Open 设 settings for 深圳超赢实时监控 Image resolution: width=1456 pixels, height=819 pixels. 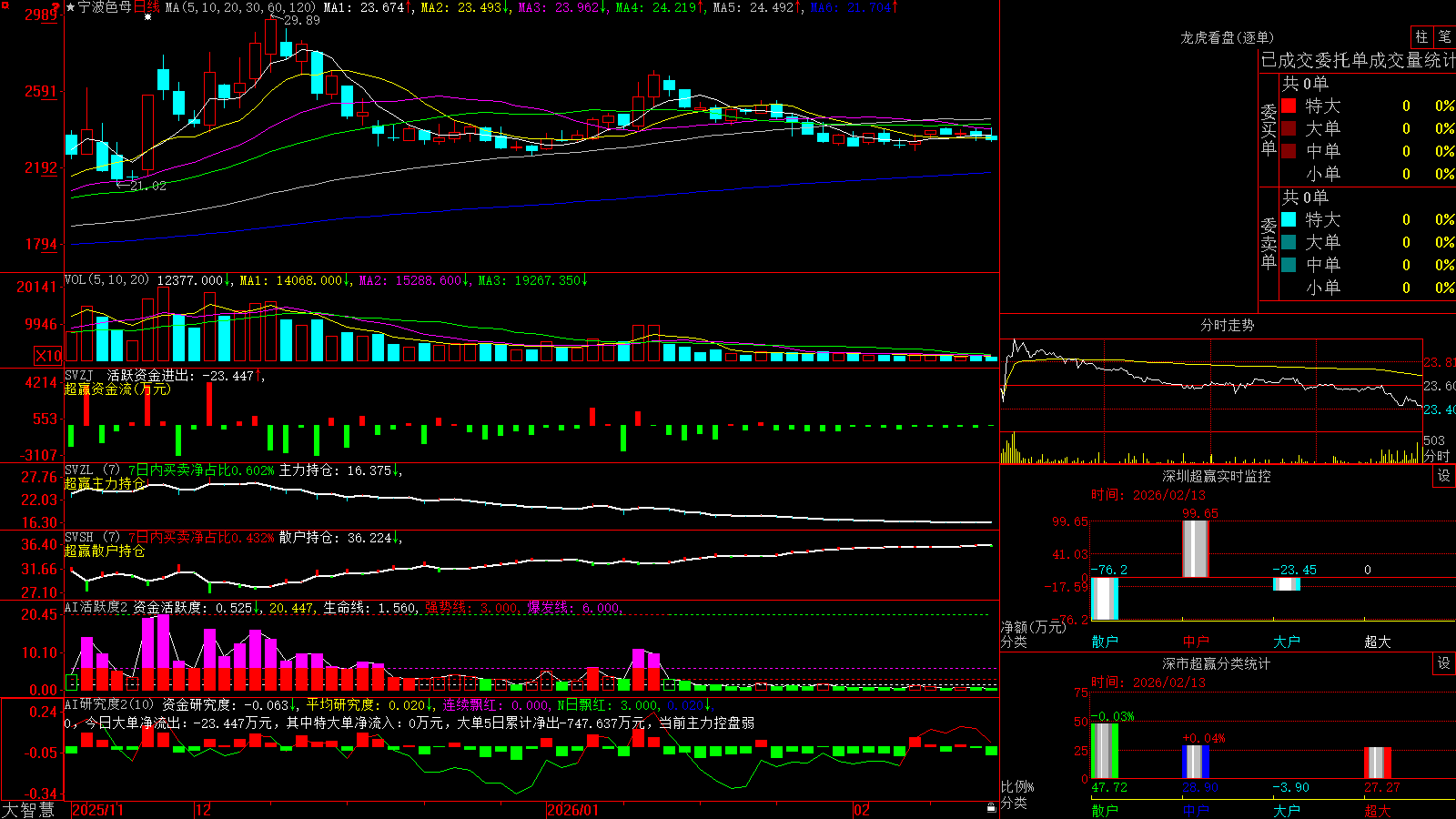click(x=1444, y=476)
